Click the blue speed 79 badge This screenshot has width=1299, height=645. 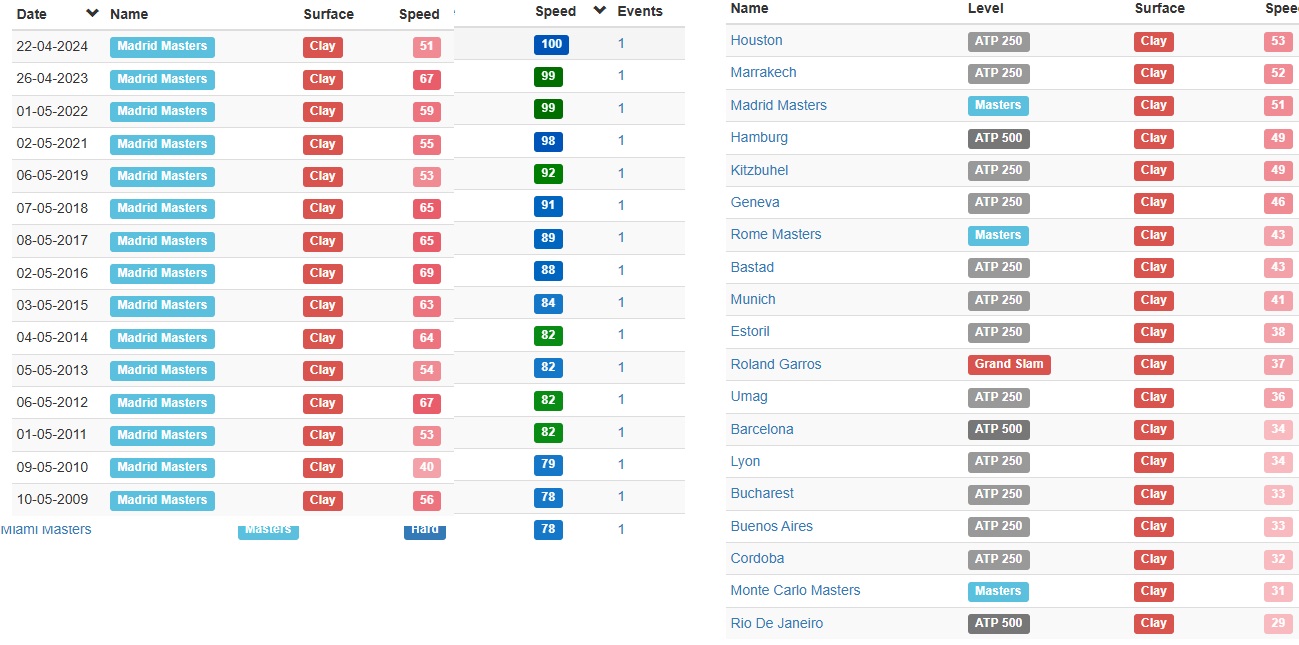(x=548, y=465)
